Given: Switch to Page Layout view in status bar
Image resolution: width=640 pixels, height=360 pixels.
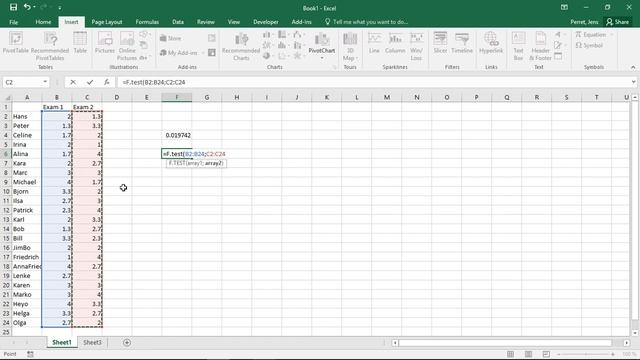Looking at the screenshot, I should (x=528, y=354).
